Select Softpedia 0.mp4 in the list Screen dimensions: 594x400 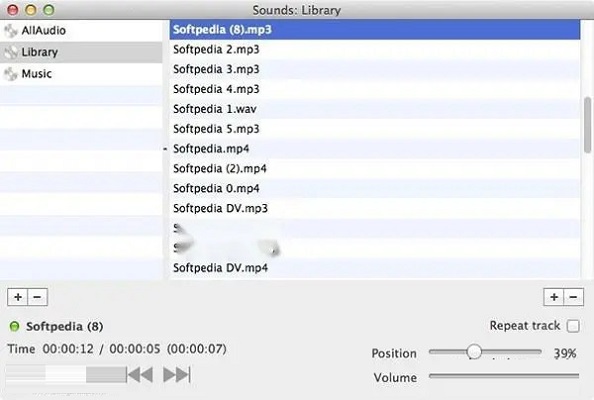(375, 188)
